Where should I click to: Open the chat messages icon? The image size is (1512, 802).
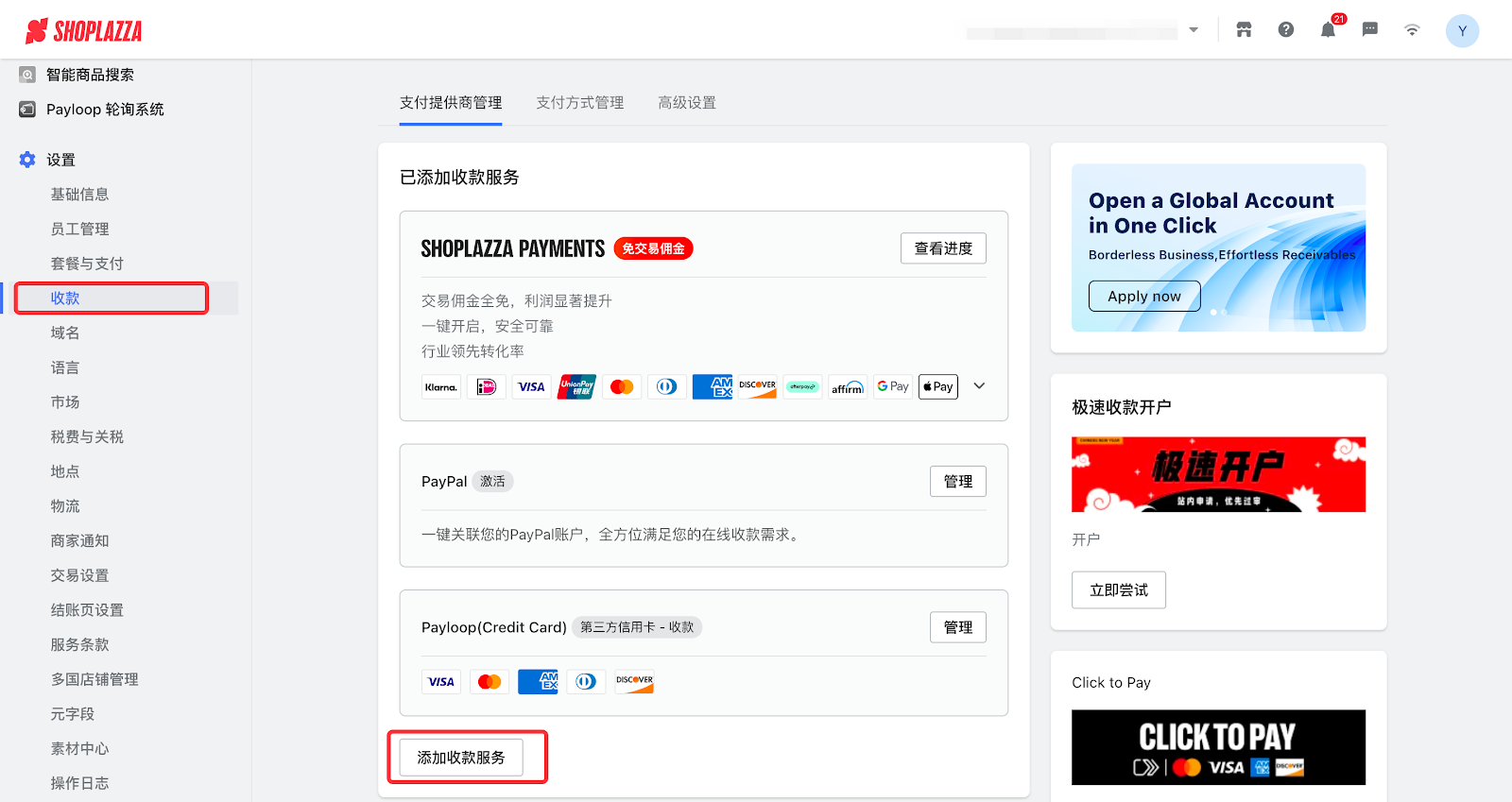click(x=1370, y=30)
